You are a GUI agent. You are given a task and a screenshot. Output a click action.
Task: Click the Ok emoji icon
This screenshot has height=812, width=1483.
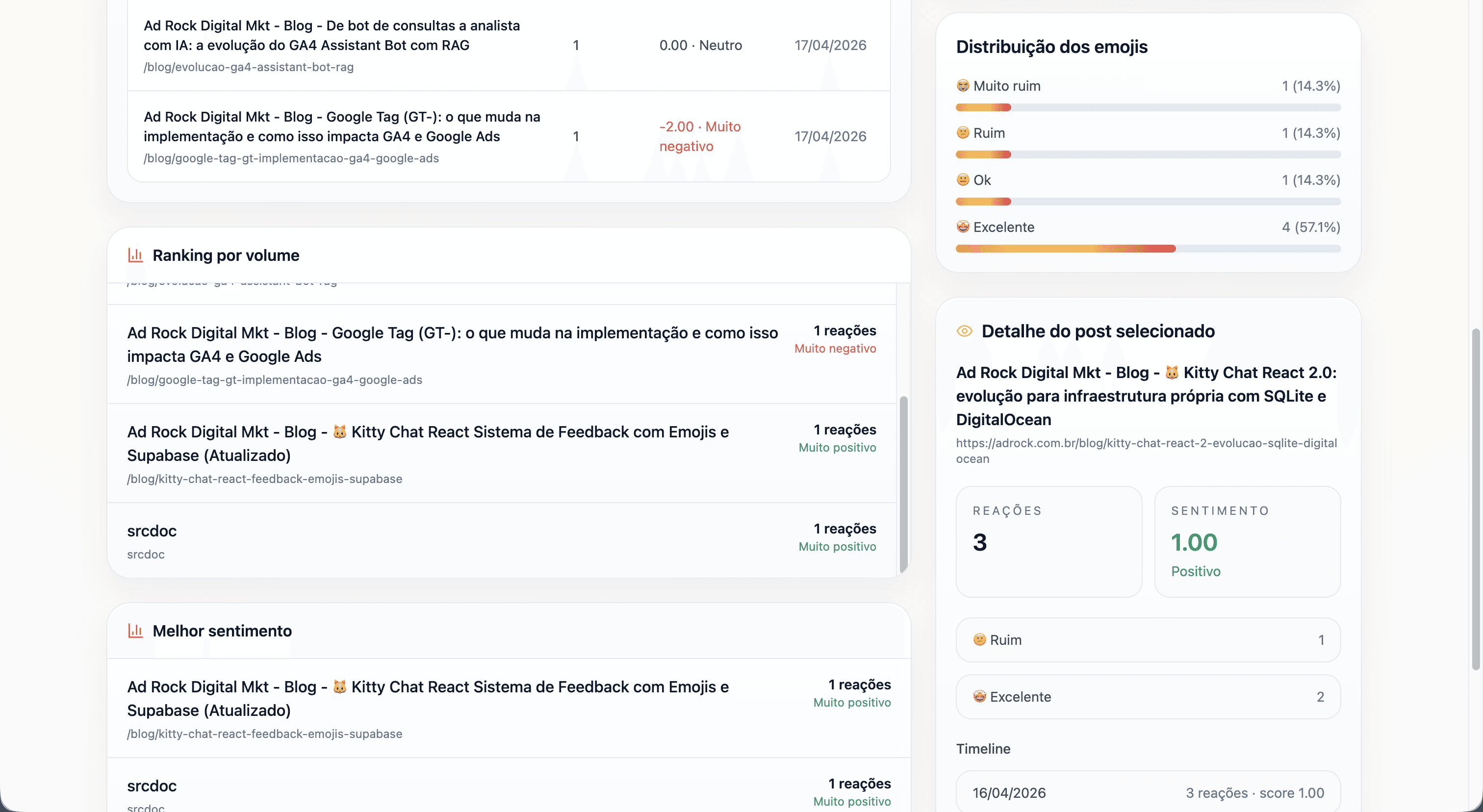coord(963,180)
